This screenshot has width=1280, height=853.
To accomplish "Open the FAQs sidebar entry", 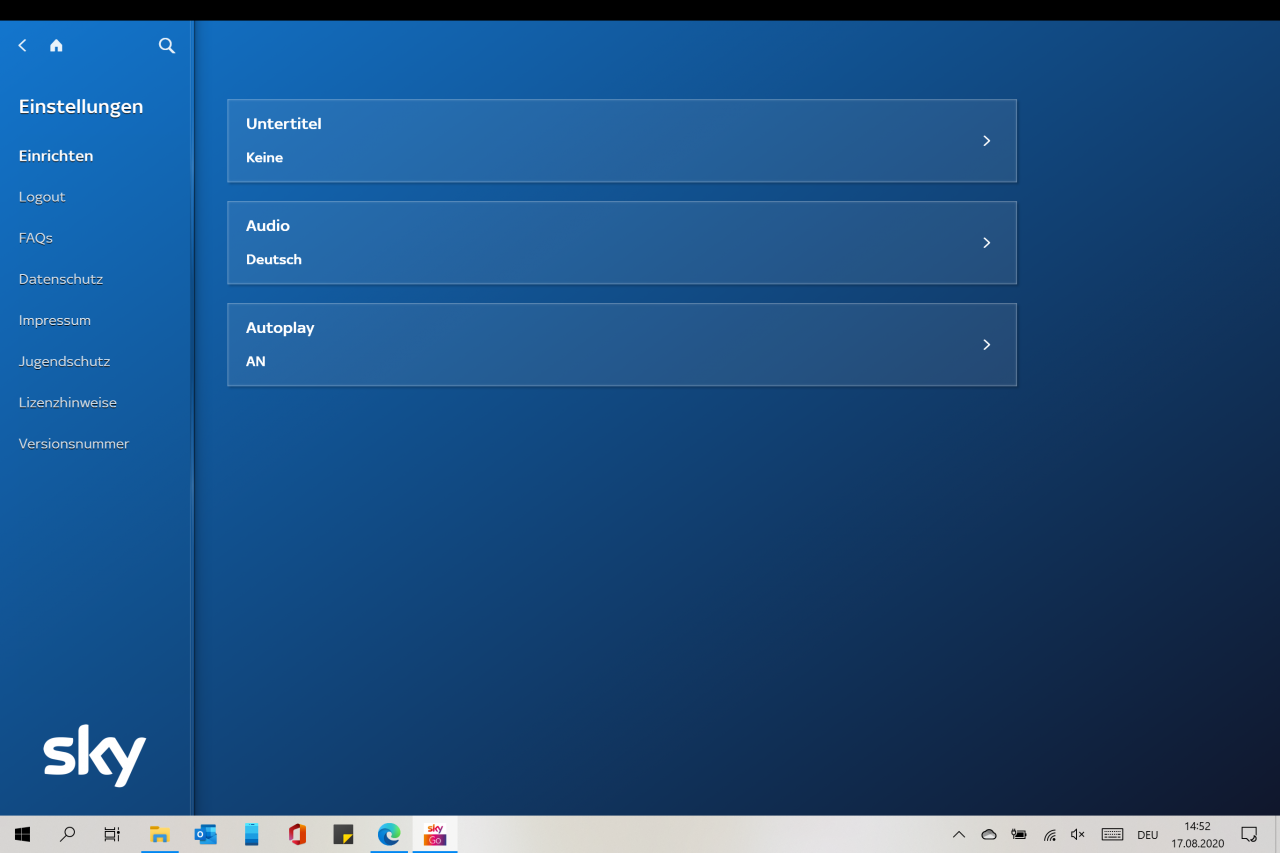I will coord(36,238).
